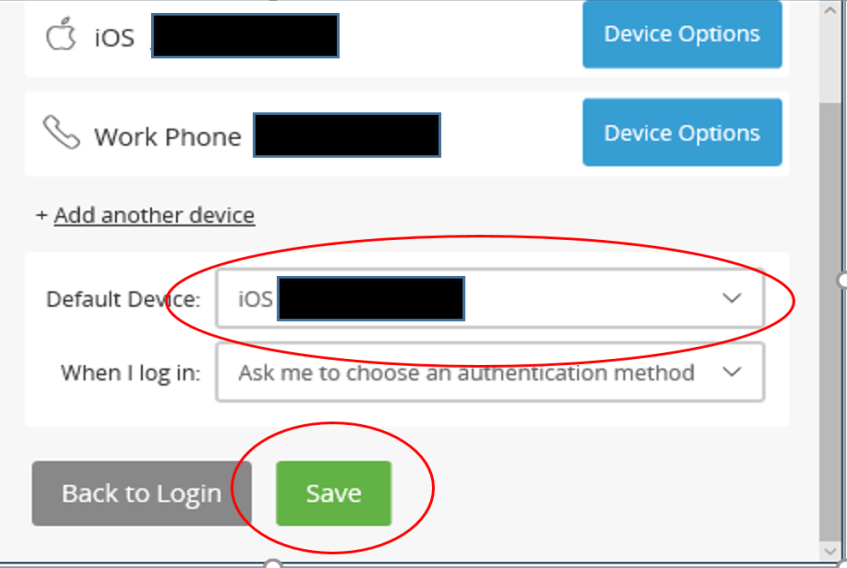Click the green Save button
This screenshot has width=847, height=568.
coord(333,493)
